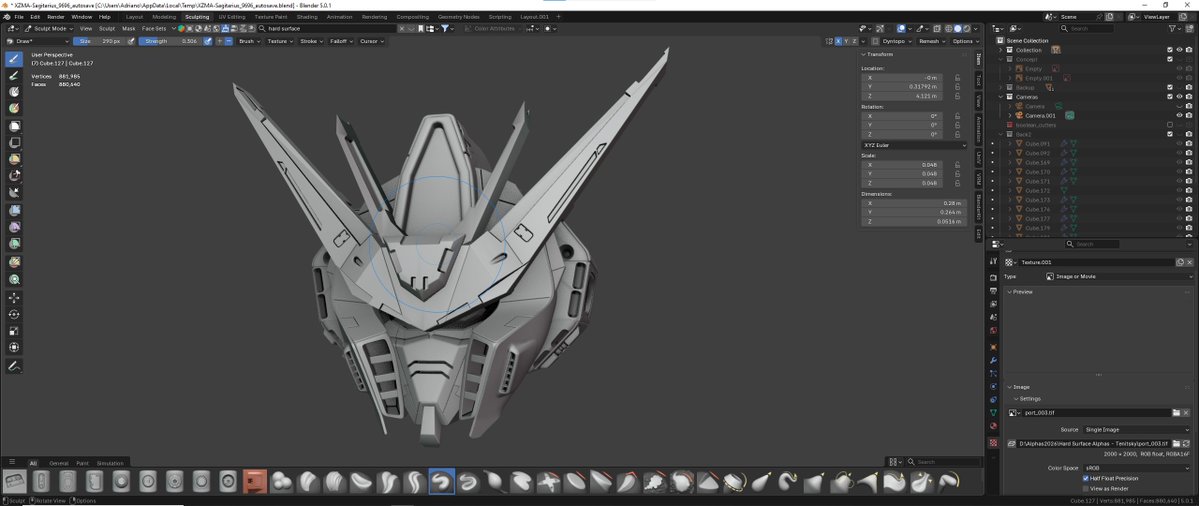1199x506 pixels.
Task: Adjust the brush Strength slider
Action: [171, 41]
